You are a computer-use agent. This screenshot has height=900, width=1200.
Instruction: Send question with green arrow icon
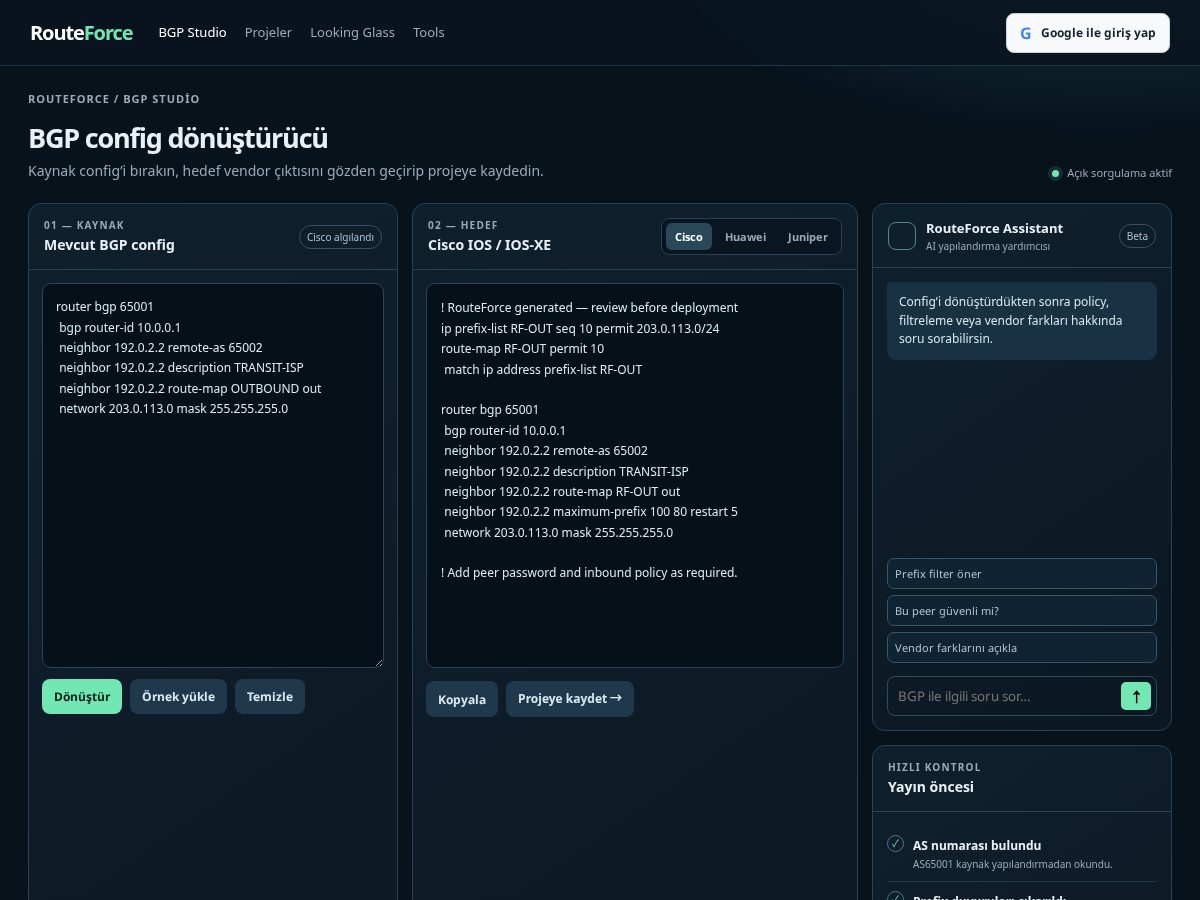coord(1136,696)
